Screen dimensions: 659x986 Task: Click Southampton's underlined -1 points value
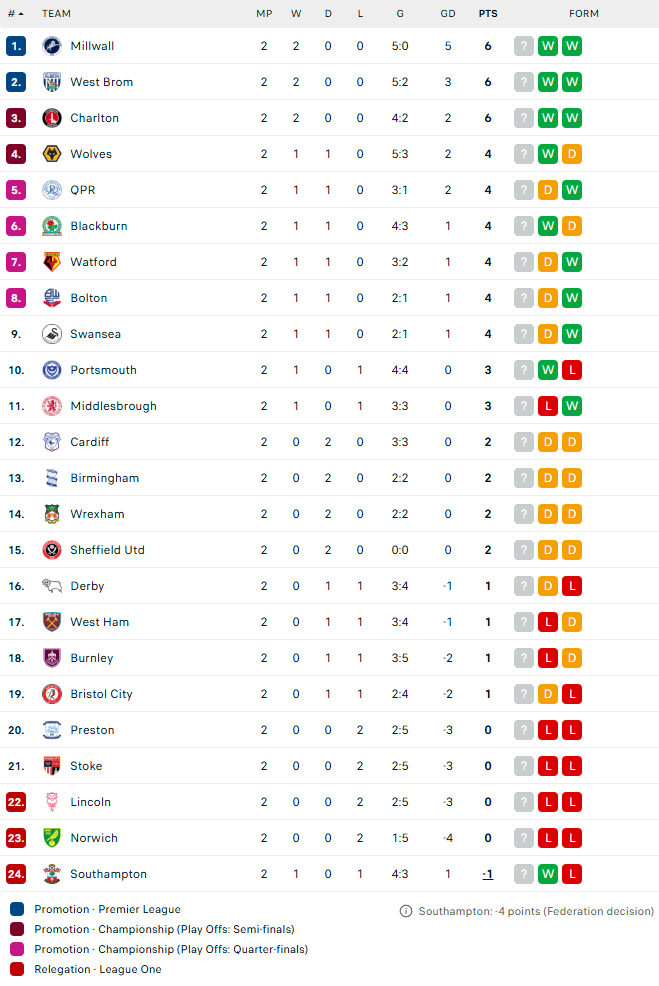coord(487,874)
